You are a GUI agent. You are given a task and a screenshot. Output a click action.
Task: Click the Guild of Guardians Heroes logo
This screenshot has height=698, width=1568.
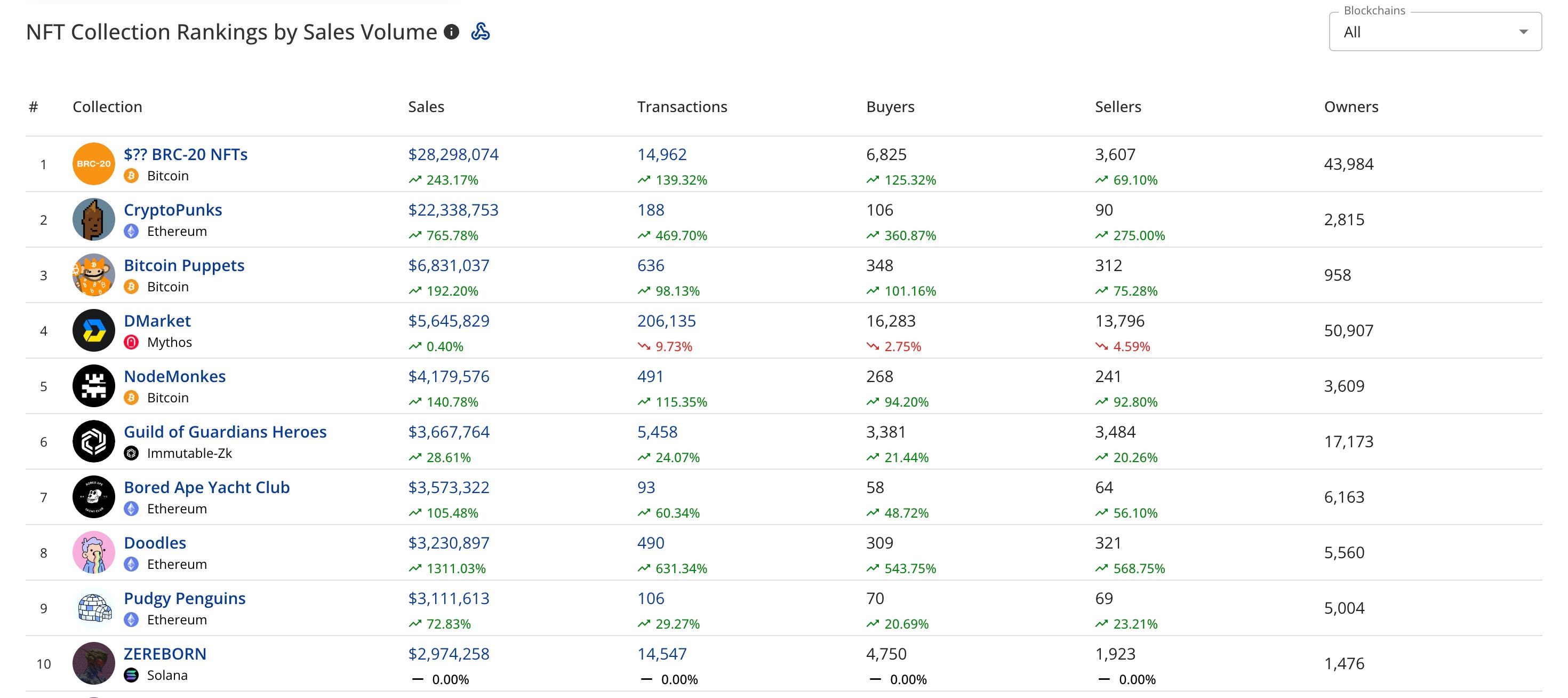click(94, 441)
